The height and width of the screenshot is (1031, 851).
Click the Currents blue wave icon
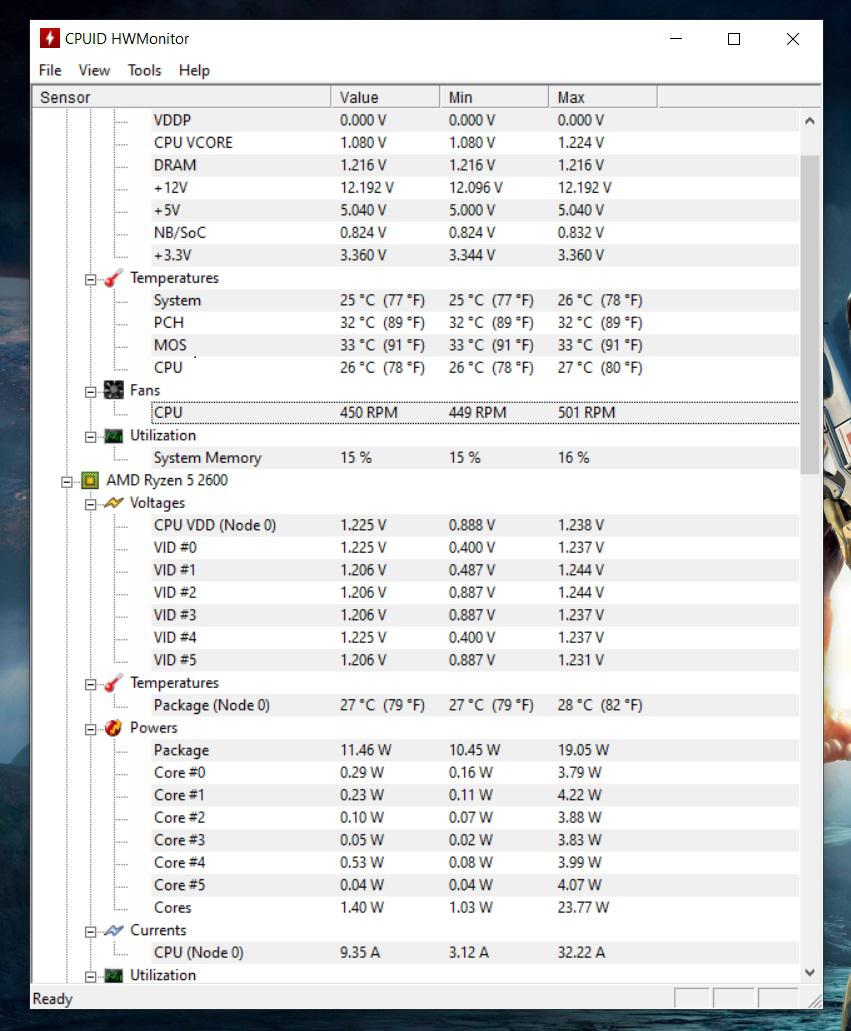pos(114,930)
